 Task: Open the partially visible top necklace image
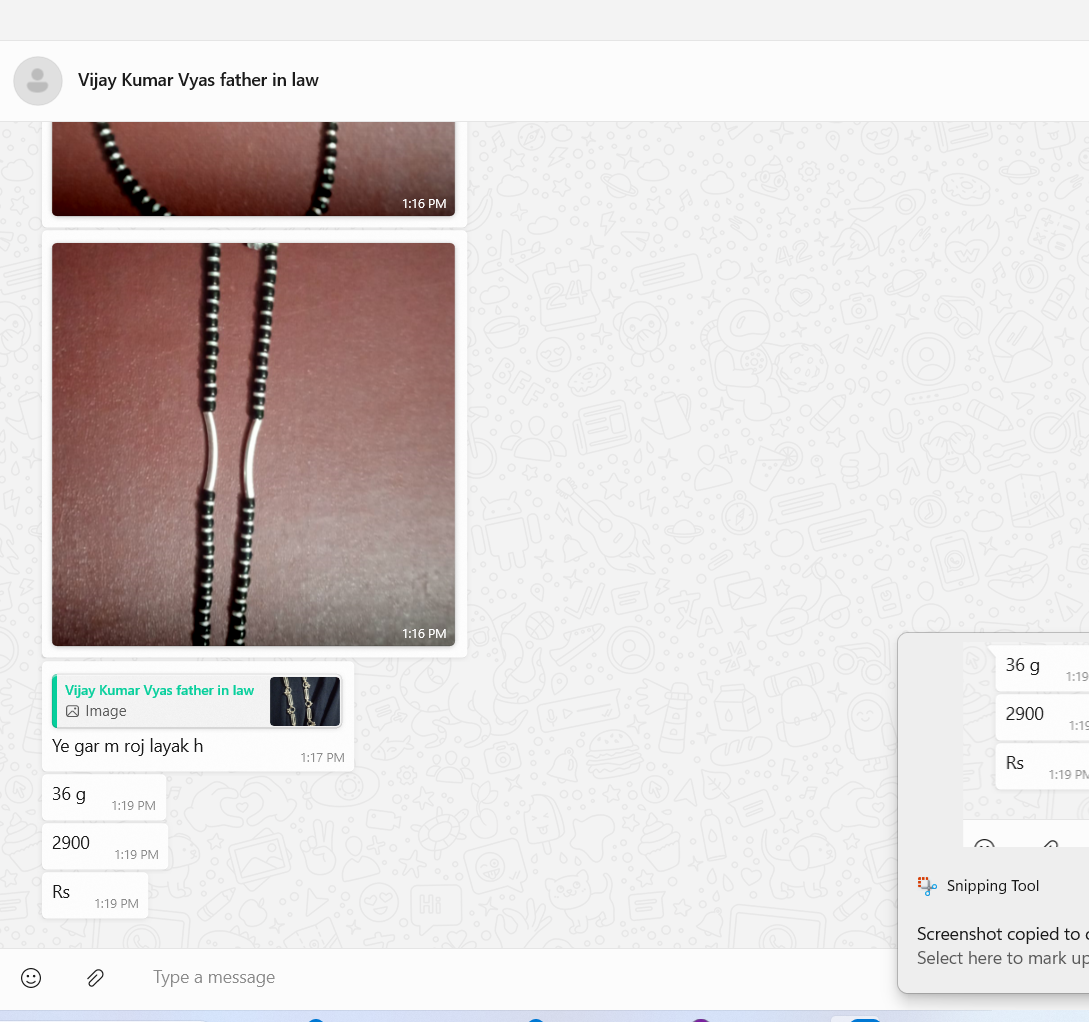click(253, 169)
